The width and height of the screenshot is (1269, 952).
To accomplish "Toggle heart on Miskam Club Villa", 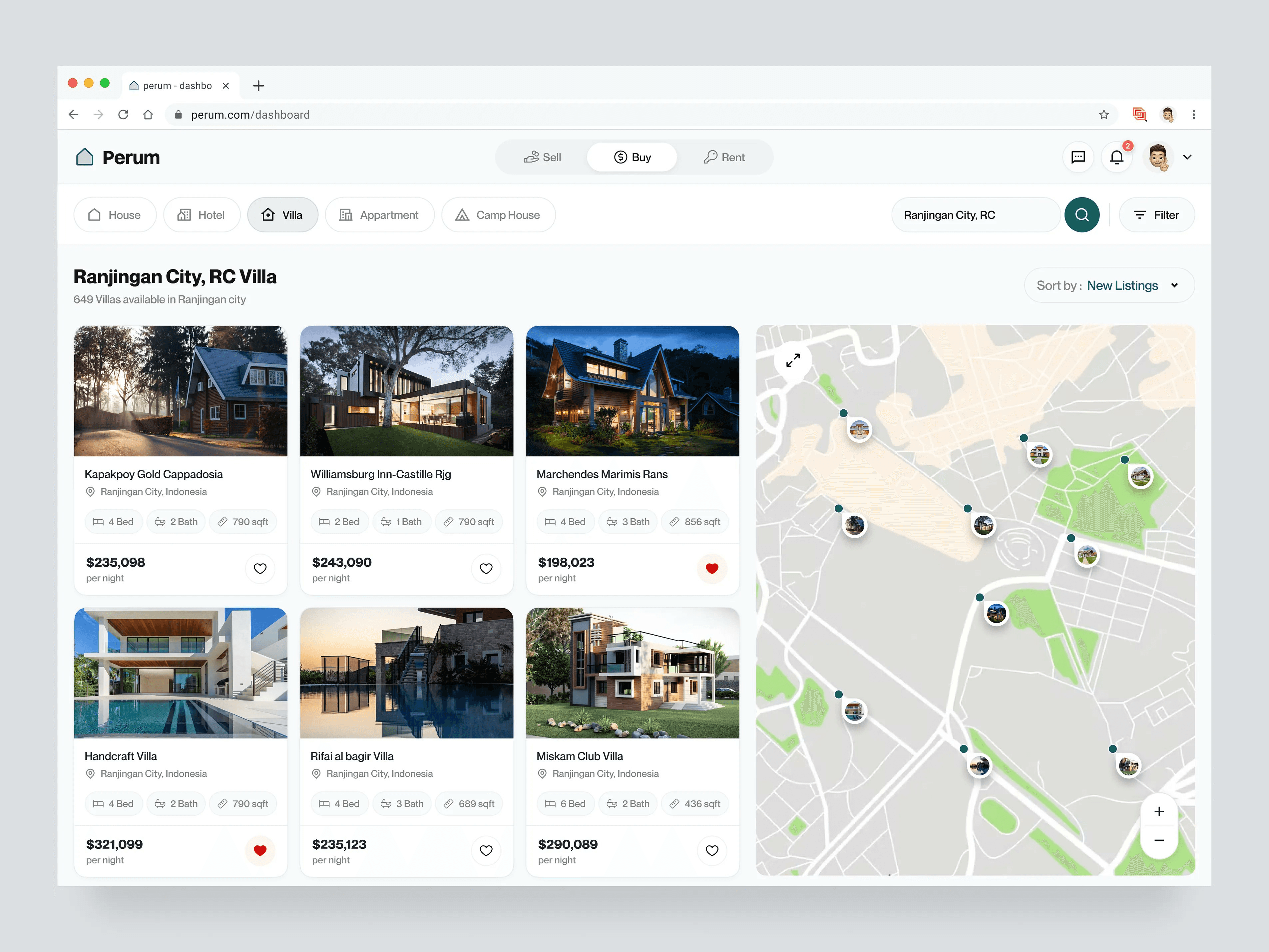I will [x=711, y=850].
